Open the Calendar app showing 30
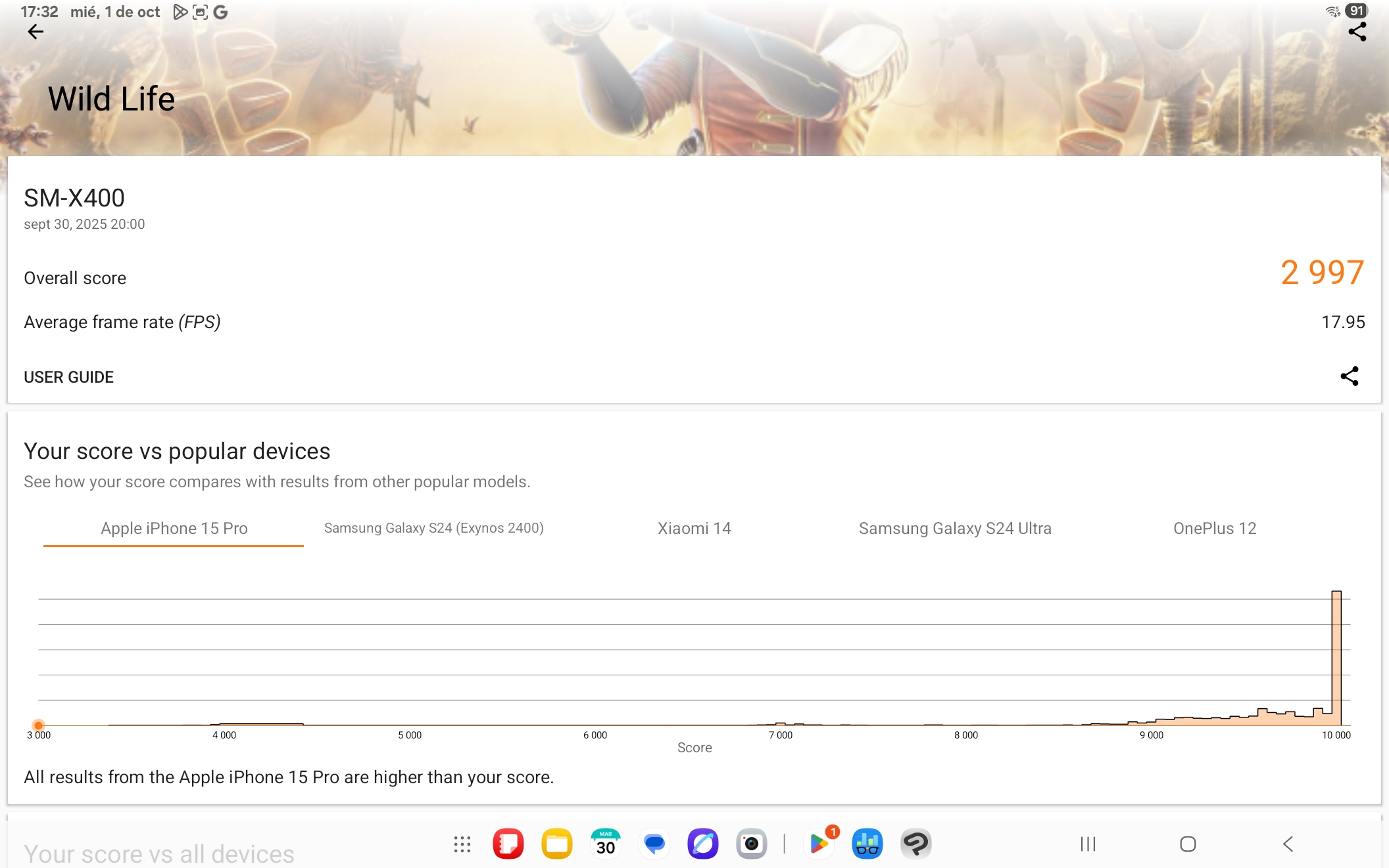 click(605, 844)
